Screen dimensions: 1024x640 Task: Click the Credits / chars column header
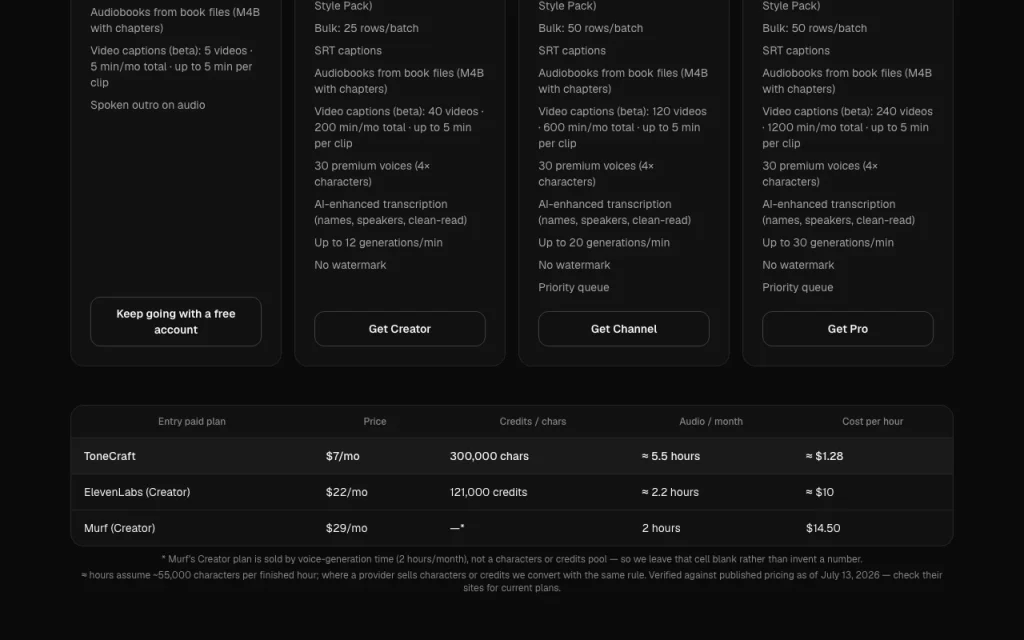(x=533, y=421)
